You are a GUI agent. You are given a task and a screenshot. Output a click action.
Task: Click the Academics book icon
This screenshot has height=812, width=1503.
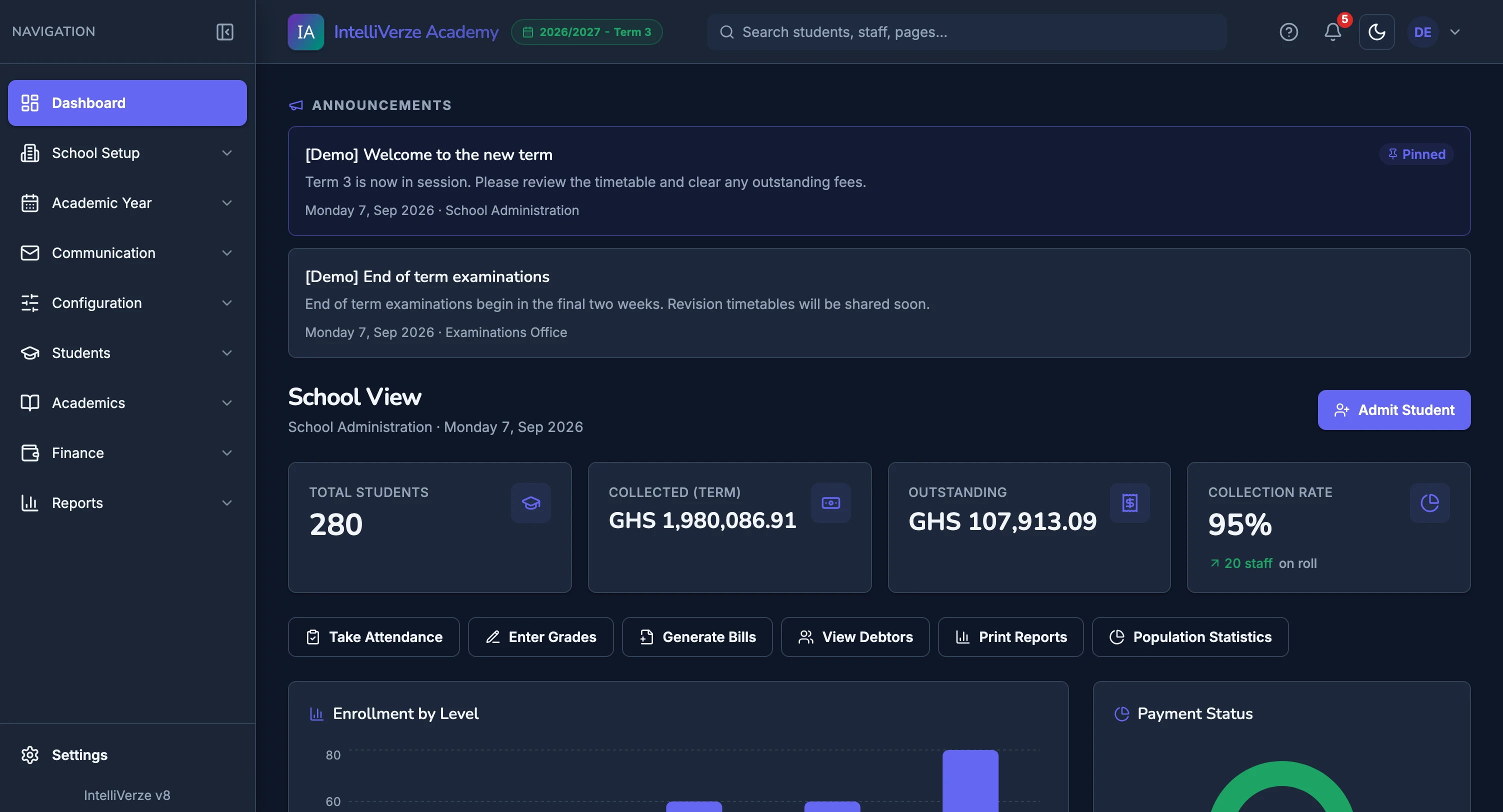[x=30, y=403]
